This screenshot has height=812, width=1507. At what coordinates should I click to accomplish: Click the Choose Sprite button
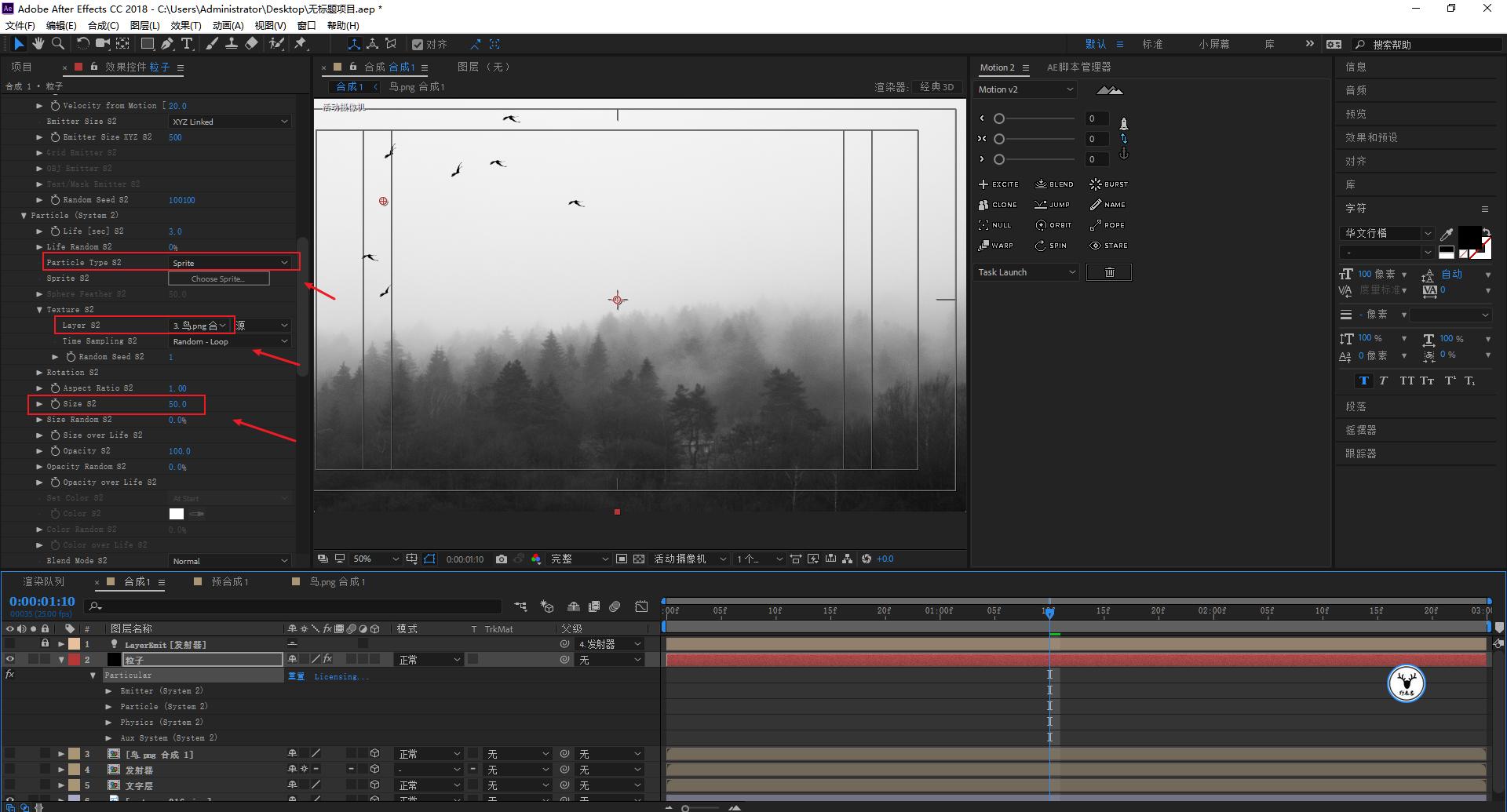point(218,279)
